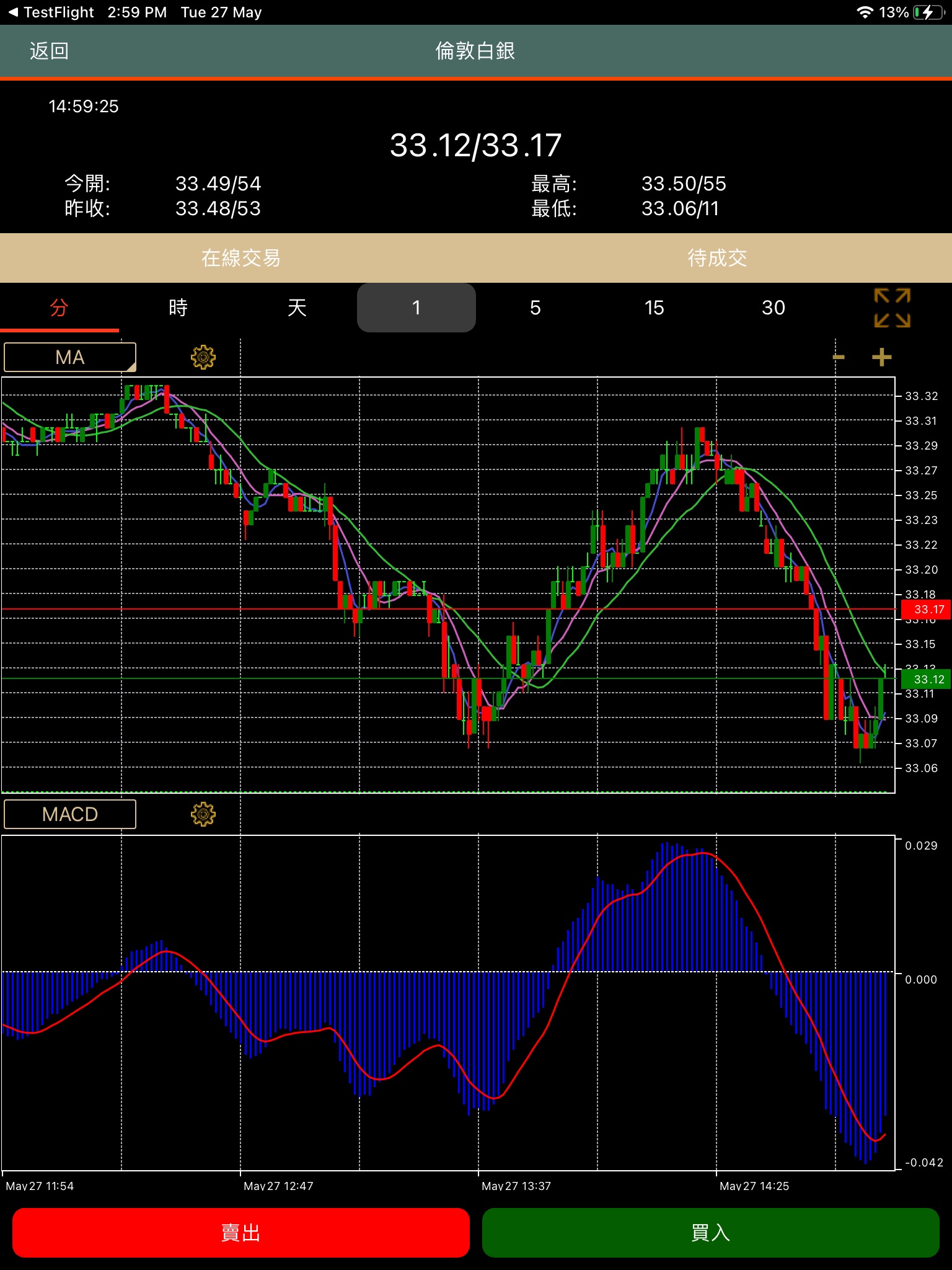Select the 5-minute interval
952x1270 pixels.
point(535,308)
